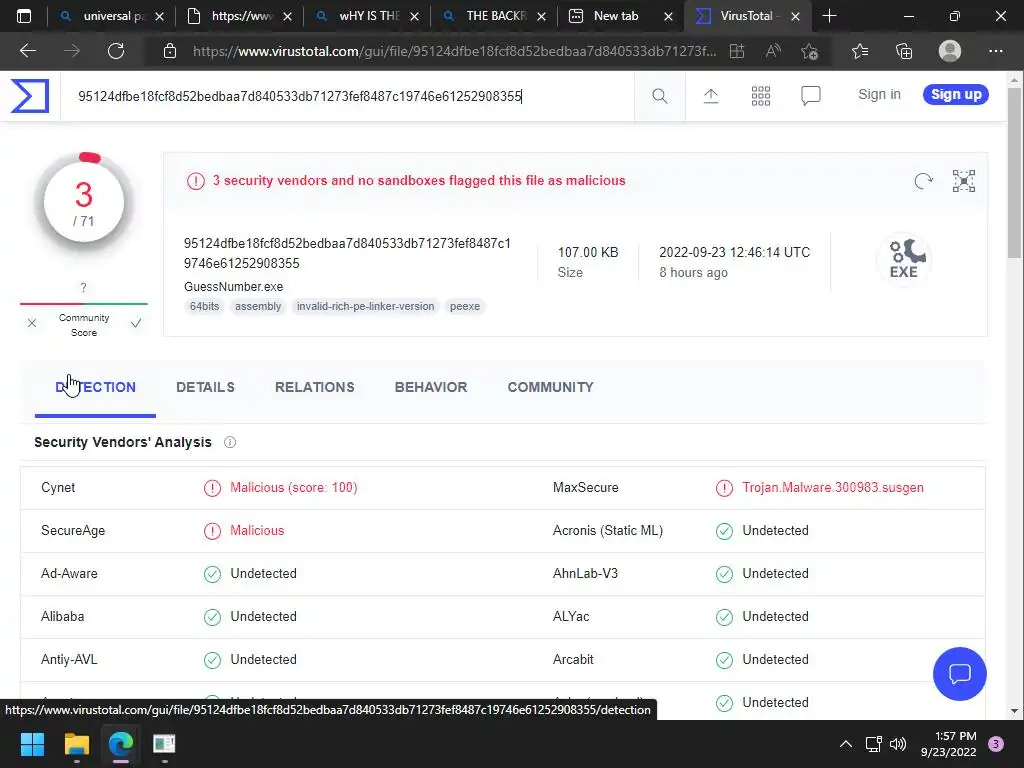Click the taskbar clock showing 1:57 PM
1024x768 pixels.
click(x=948, y=744)
